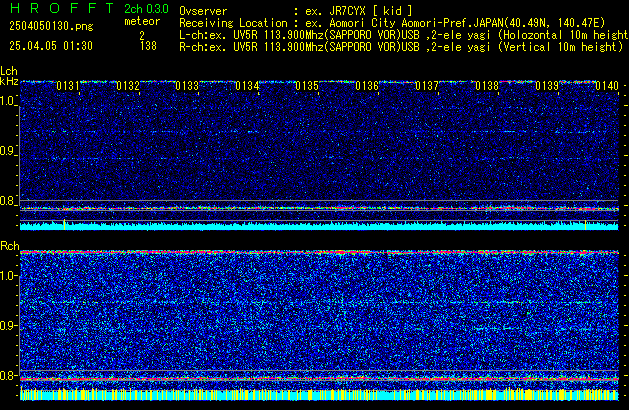Click the L-ch receiver description line
The width and height of the screenshot is (629, 410).
click(404, 35)
